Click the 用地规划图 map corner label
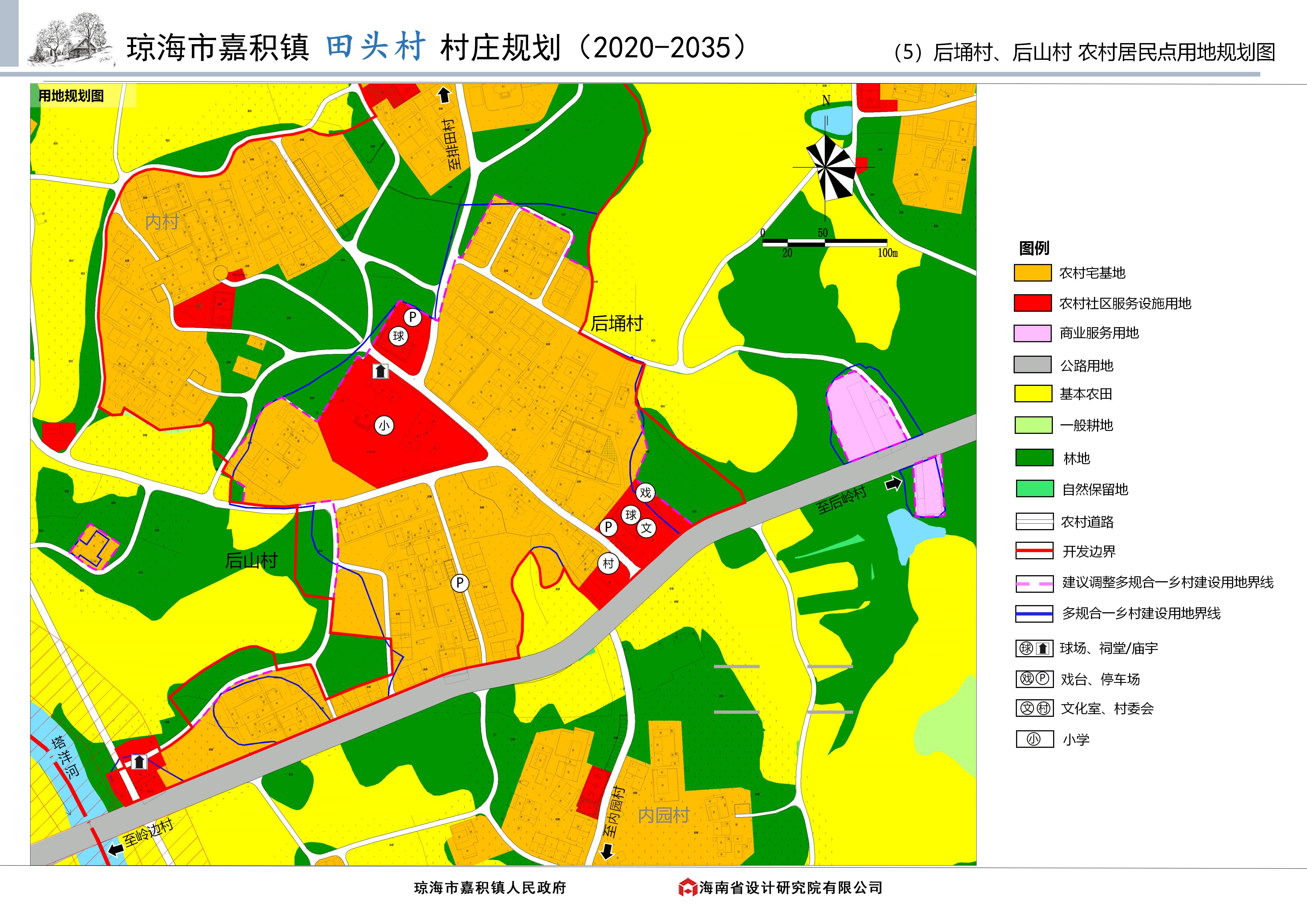The width and height of the screenshot is (1307, 924). click(71, 96)
